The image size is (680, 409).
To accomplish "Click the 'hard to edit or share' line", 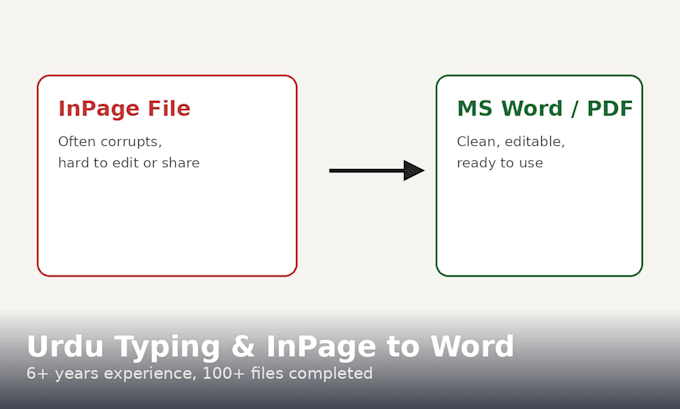I will coord(129,163).
